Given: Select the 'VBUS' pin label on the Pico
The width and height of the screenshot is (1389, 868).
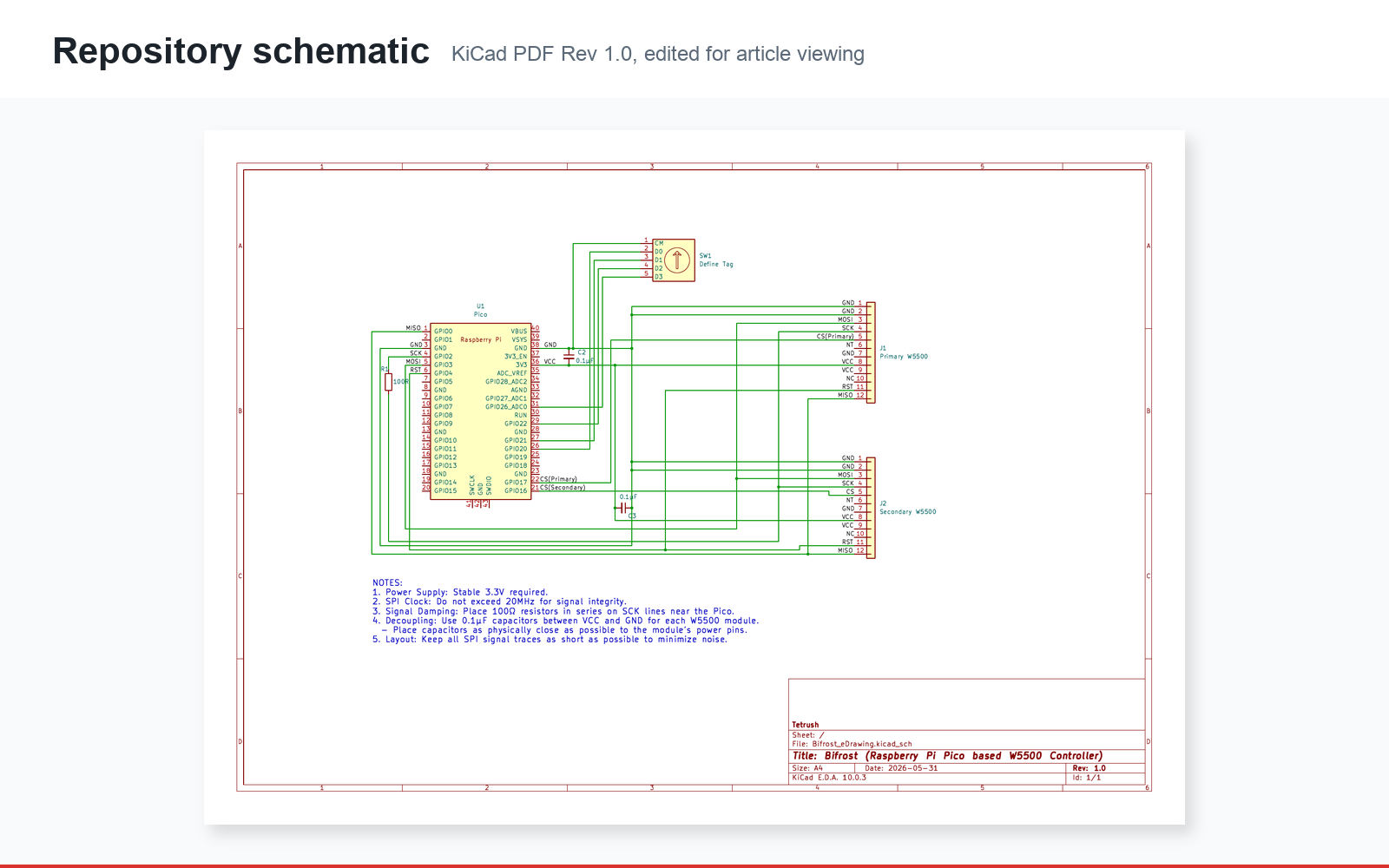Looking at the screenshot, I should coord(519,332).
